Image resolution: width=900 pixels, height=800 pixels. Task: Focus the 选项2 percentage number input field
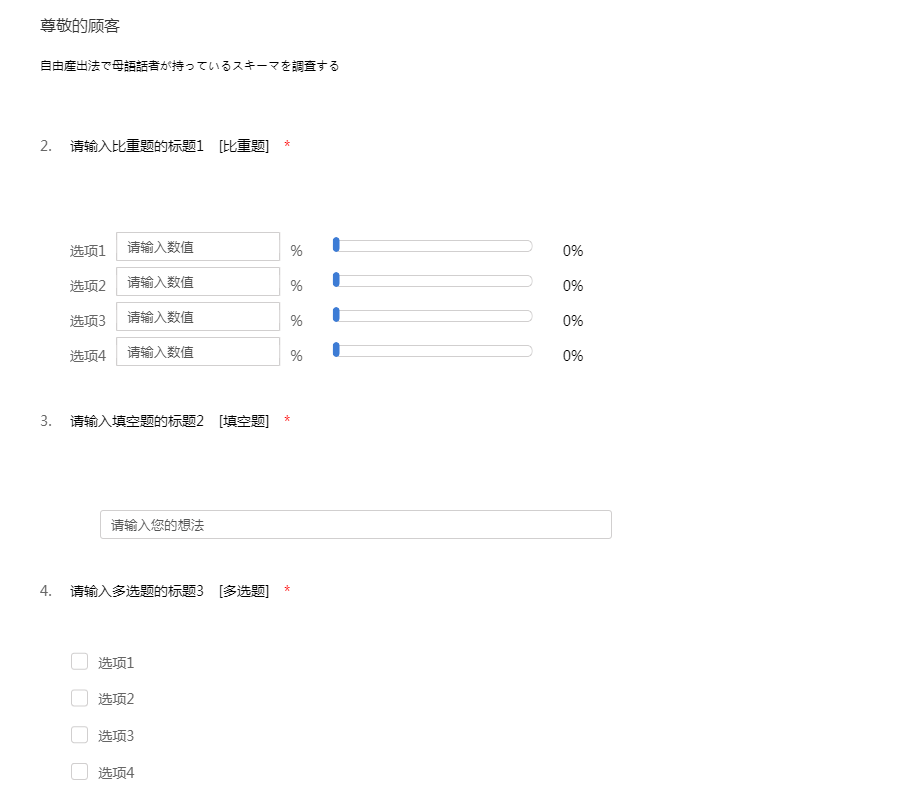pyautogui.click(x=197, y=282)
